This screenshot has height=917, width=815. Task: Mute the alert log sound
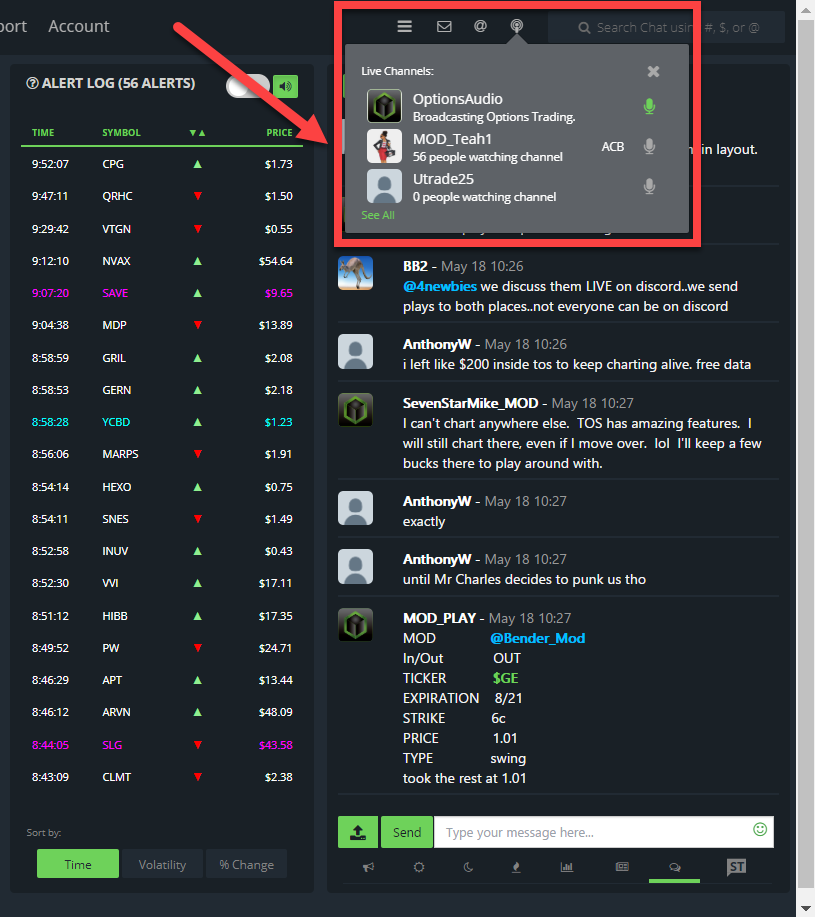[x=286, y=86]
